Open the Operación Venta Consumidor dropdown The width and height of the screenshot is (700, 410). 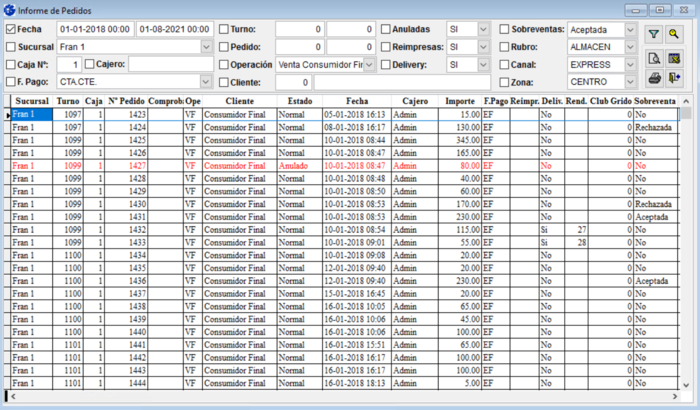[x=369, y=65]
